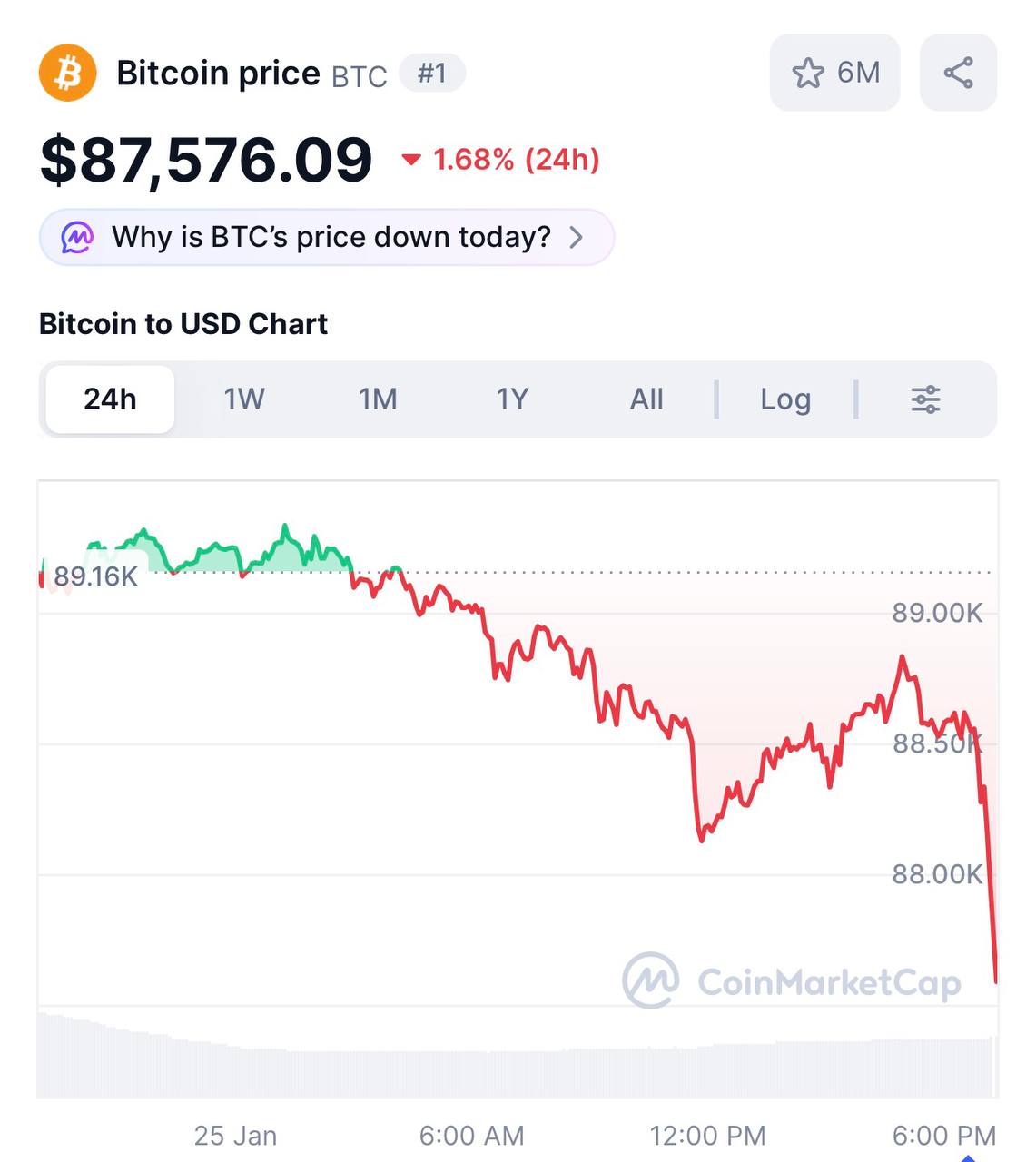
Task: Switch chart to 1W range
Action: [244, 399]
